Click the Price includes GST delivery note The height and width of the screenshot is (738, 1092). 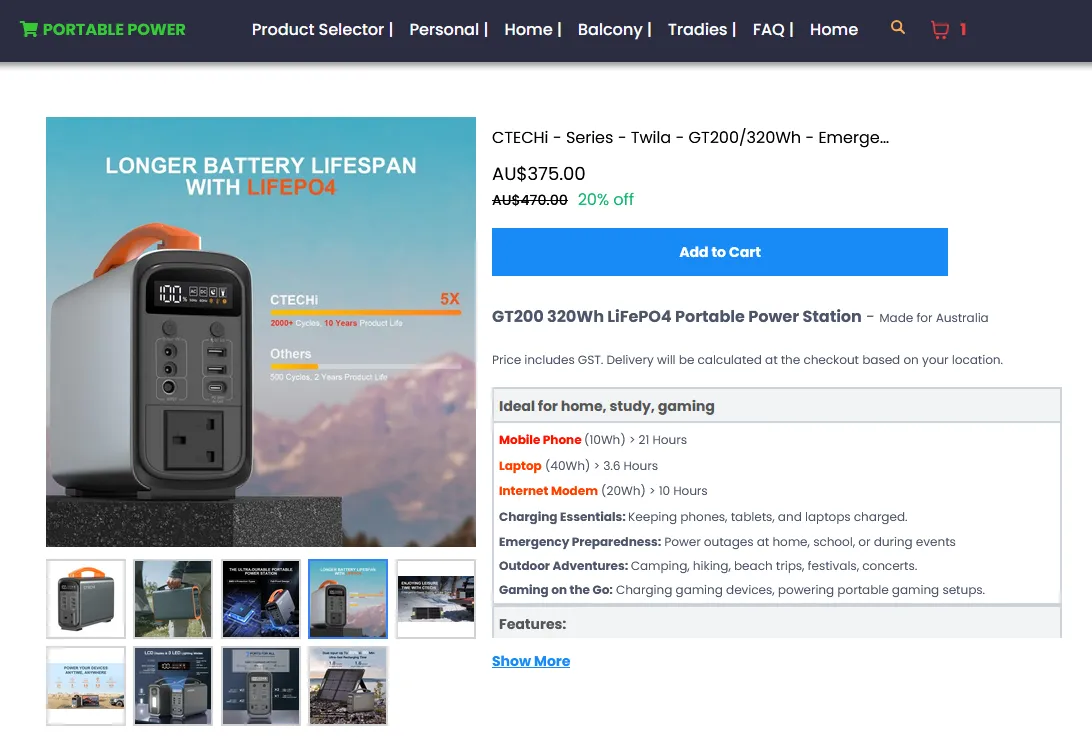[747, 360]
